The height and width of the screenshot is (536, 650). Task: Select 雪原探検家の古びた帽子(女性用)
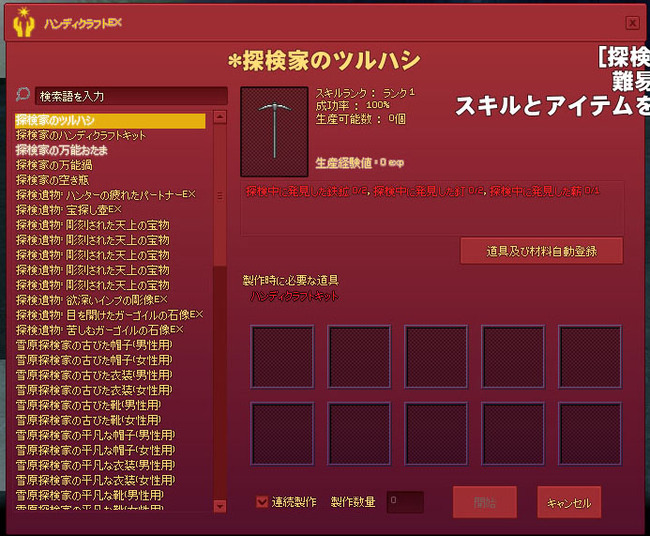pyautogui.click(x=94, y=360)
